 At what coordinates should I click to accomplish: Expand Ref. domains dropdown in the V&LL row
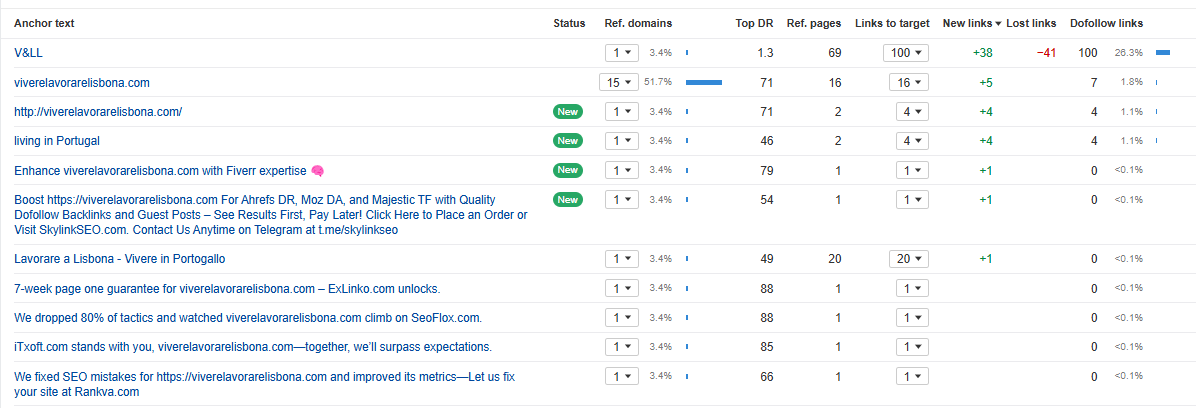(x=624, y=53)
